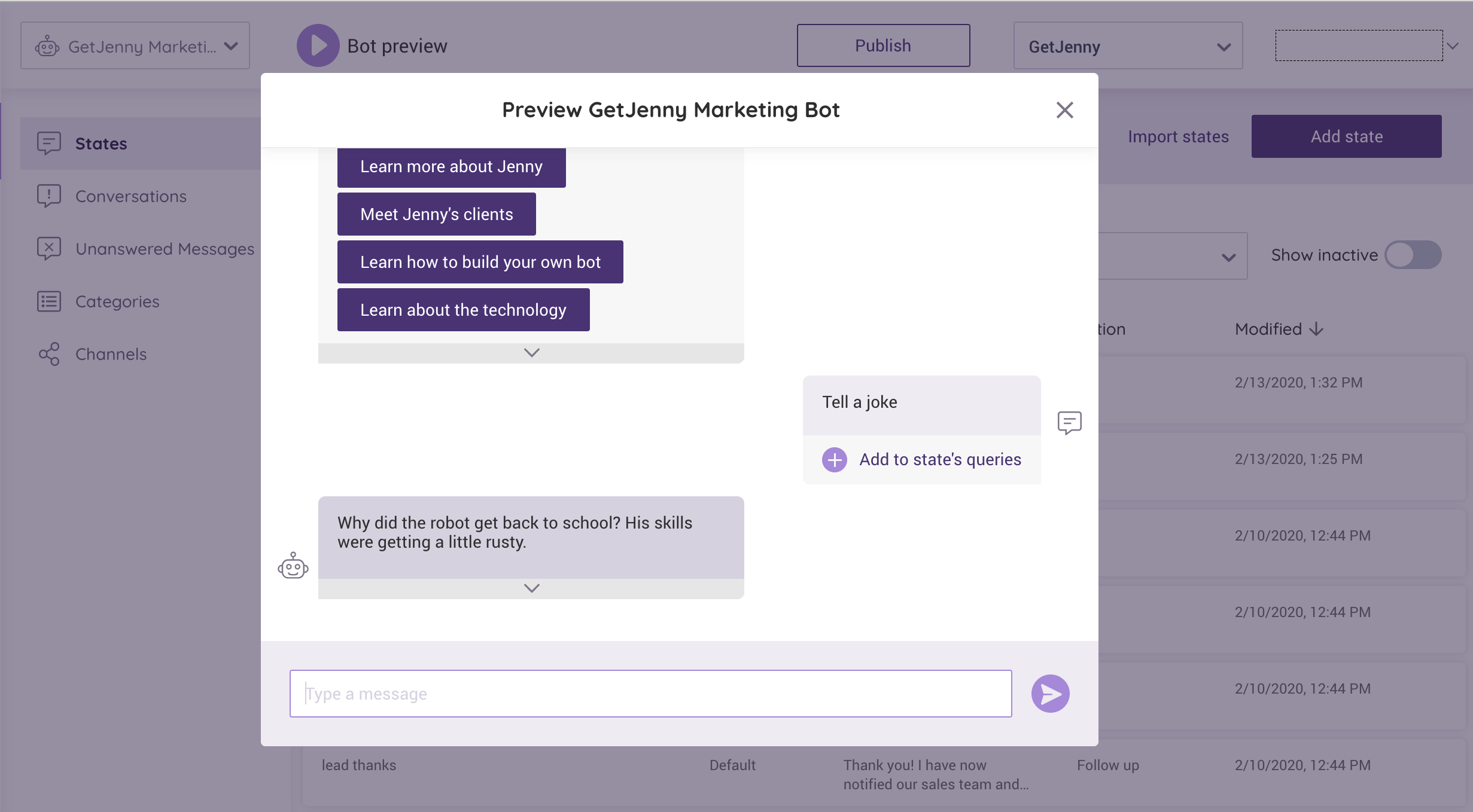Click the speech bubble icon beside Tell a joke
This screenshot has width=1473, height=812.
[1069, 423]
